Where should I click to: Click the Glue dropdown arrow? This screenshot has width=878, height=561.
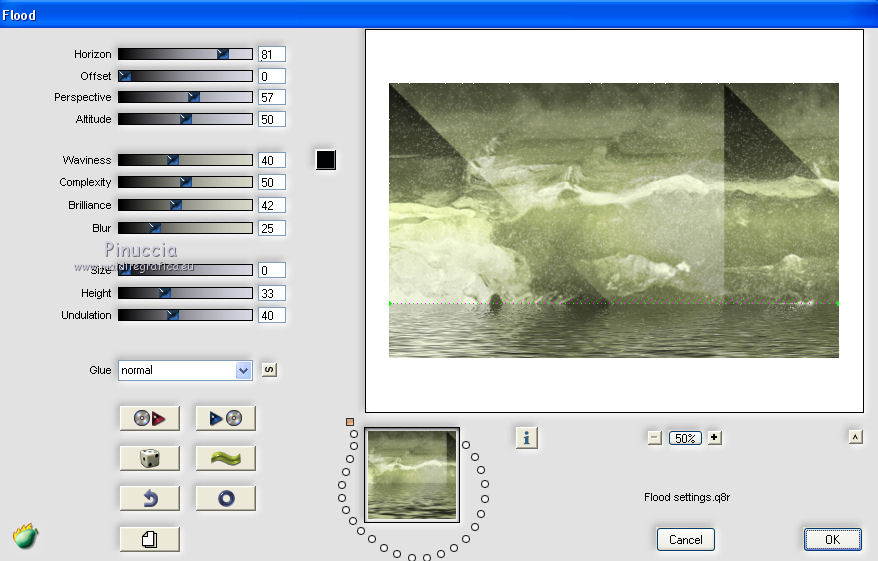pyautogui.click(x=243, y=370)
